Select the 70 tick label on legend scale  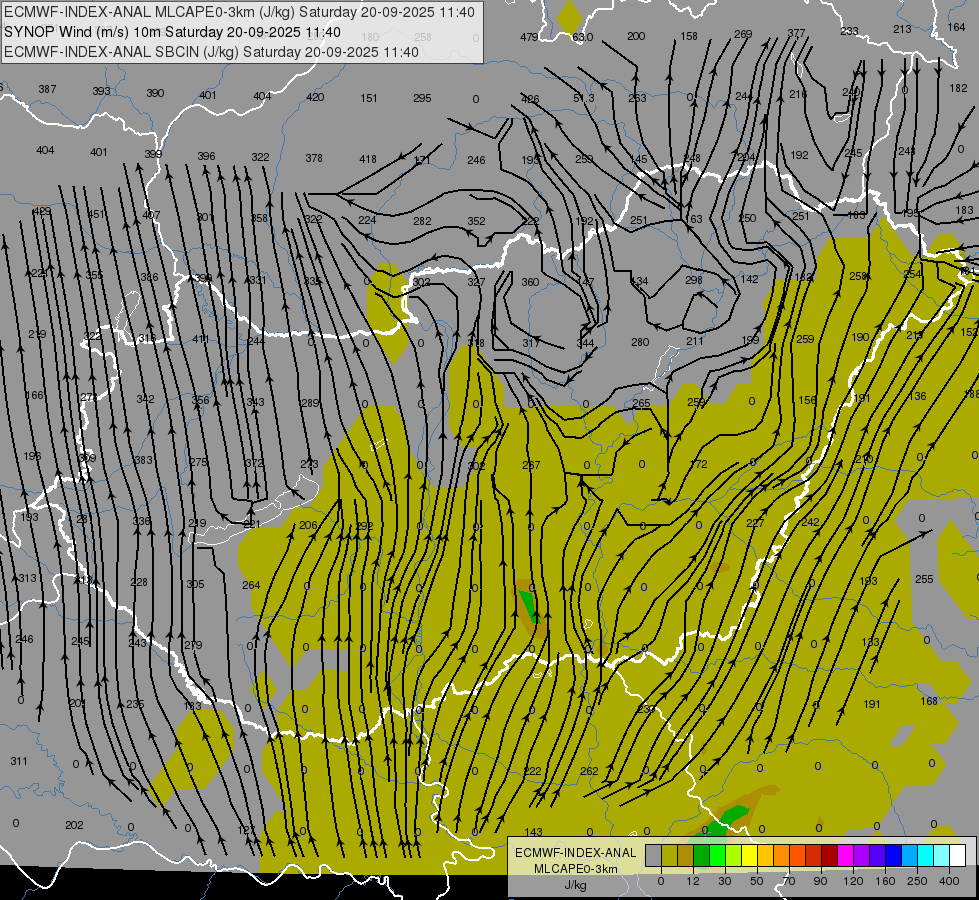coord(789,881)
